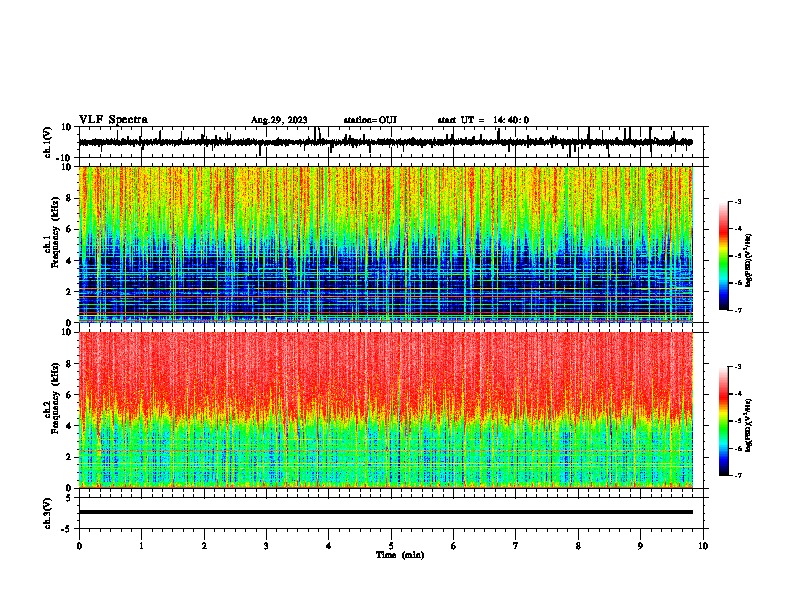Viewport: 792px width, 612px height.
Task: Click the ch.1 spectrogram panel
Action: pos(386,244)
